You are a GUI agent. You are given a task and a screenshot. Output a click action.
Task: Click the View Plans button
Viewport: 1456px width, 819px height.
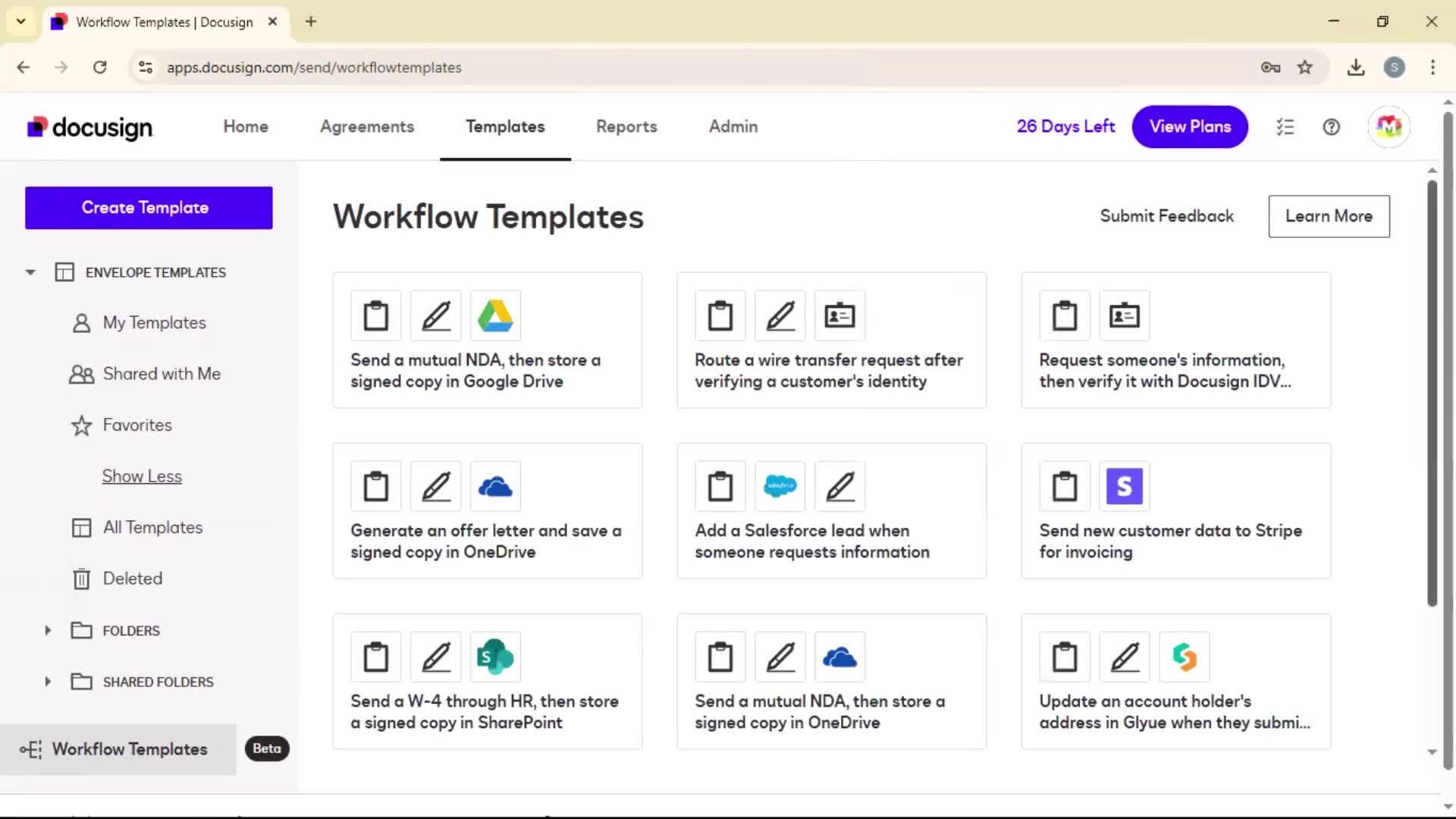click(x=1190, y=127)
